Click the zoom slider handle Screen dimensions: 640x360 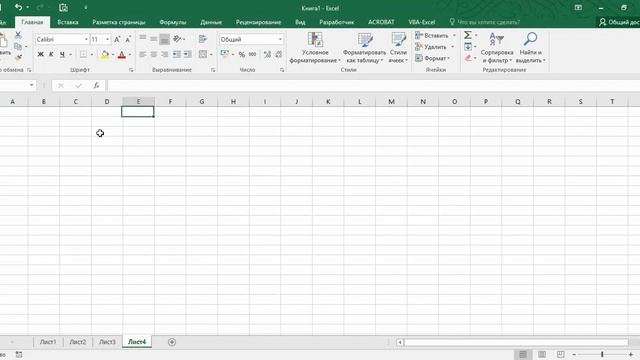[602, 354]
